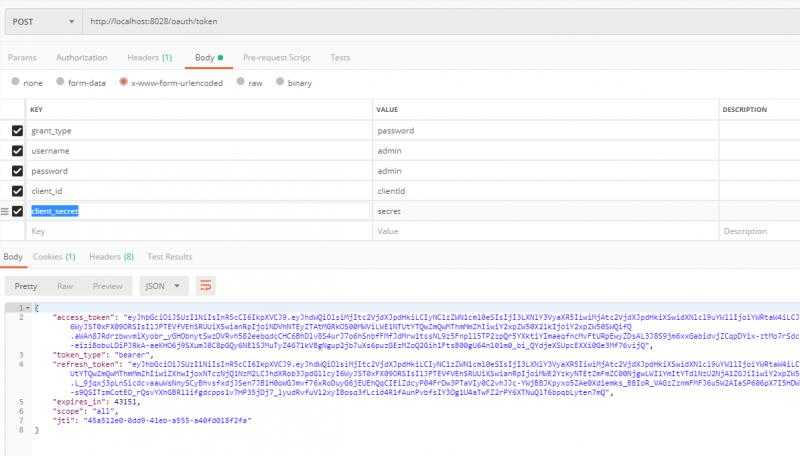Screen dimensions: 800x456
Task: Click the DESCRIPTION column header
Action: click(744, 110)
